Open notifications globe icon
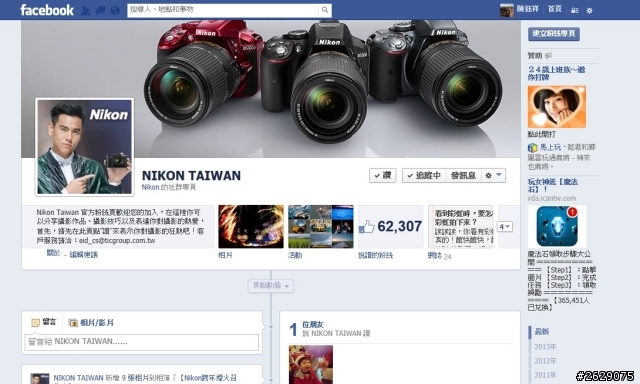The image size is (640, 384). coord(116,10)
